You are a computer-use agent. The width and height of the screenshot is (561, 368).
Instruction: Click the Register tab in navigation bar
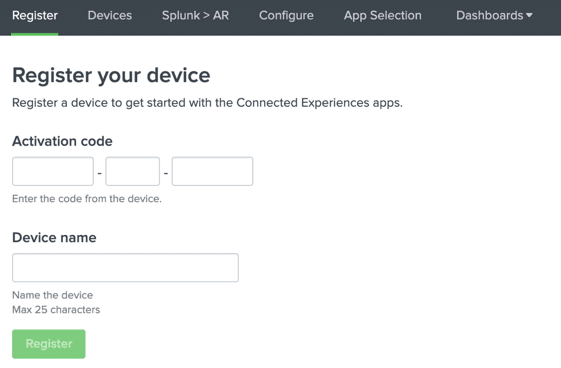pyautogui.click(x=35, y=15)
